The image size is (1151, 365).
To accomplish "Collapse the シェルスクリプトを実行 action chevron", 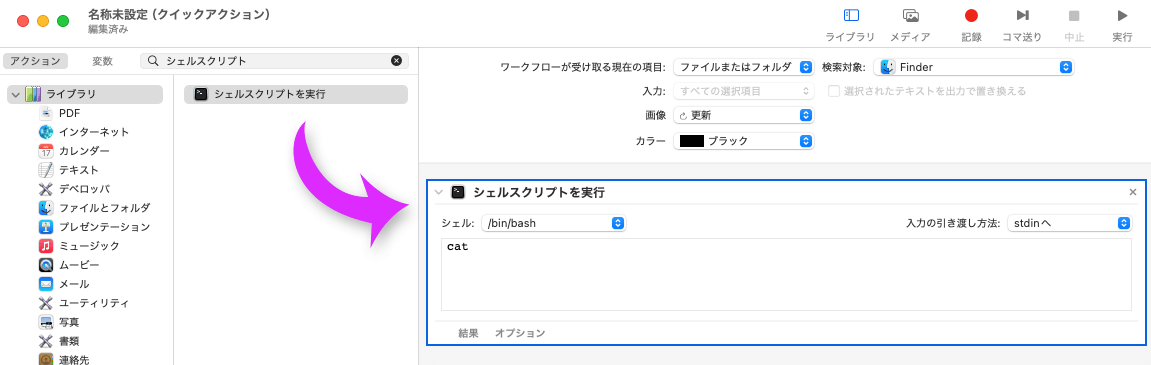I will [x=439, y=192].
